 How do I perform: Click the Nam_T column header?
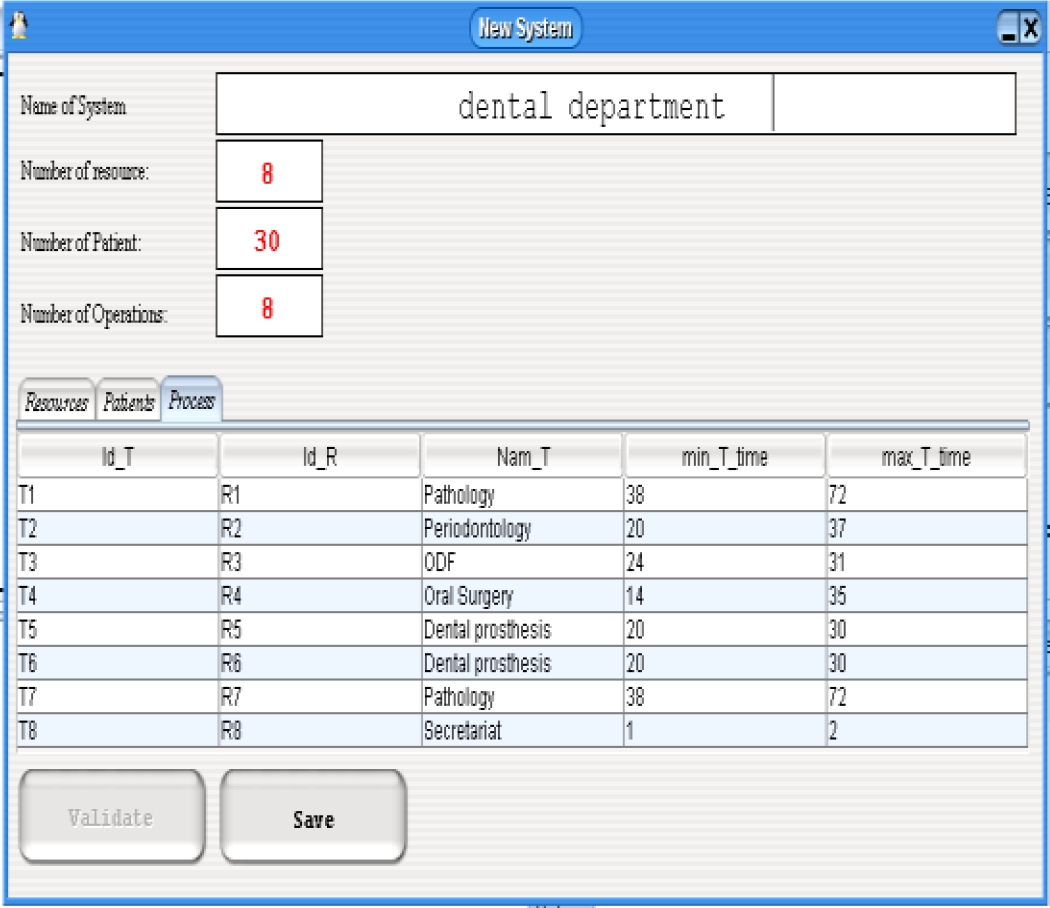(x=522, y=457)
